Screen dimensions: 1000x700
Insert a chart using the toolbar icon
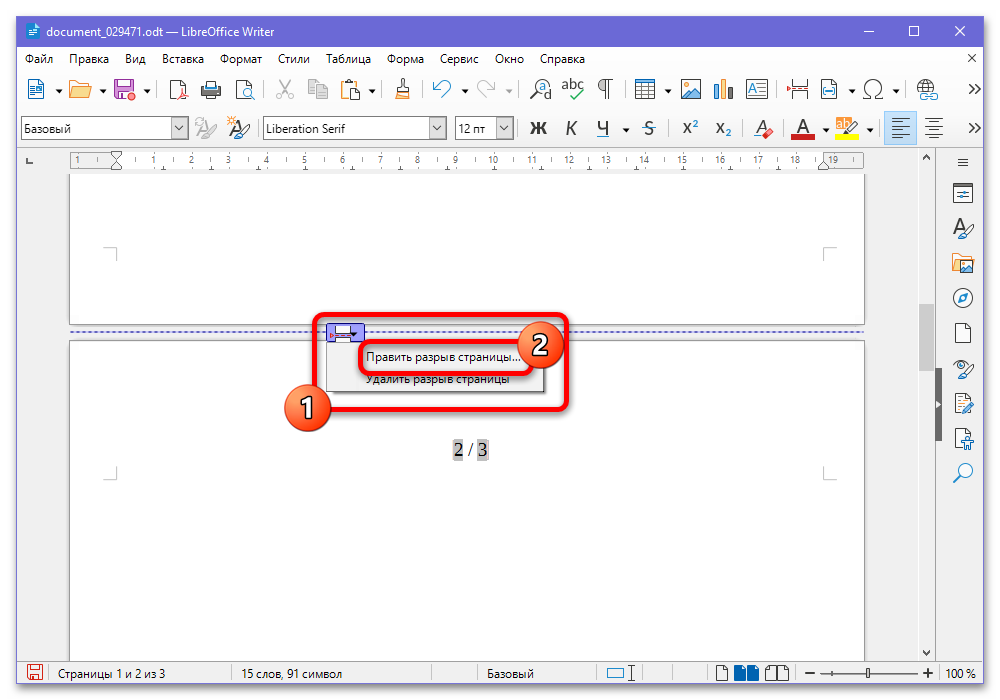click(x=723, y=90)
